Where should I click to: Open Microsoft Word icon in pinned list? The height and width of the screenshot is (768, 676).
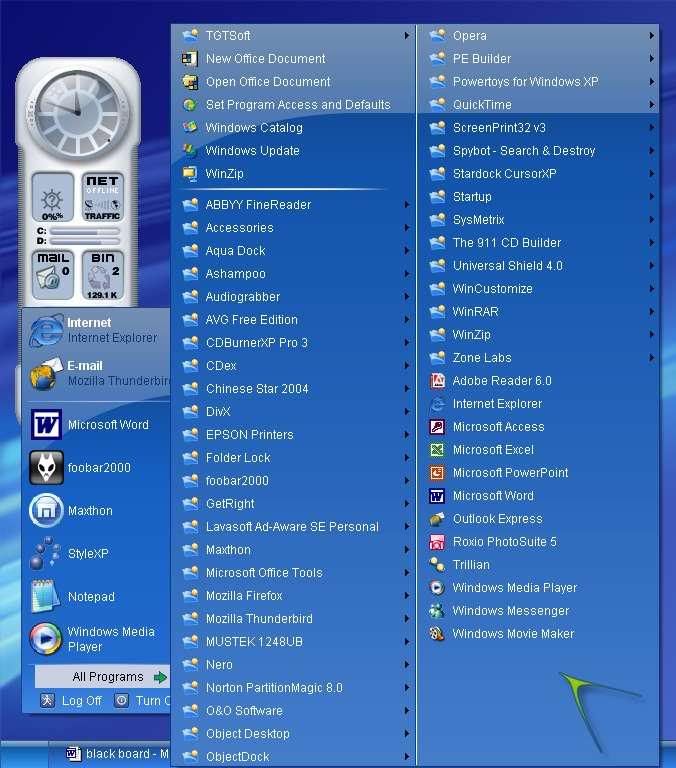(x=47, y=425)
